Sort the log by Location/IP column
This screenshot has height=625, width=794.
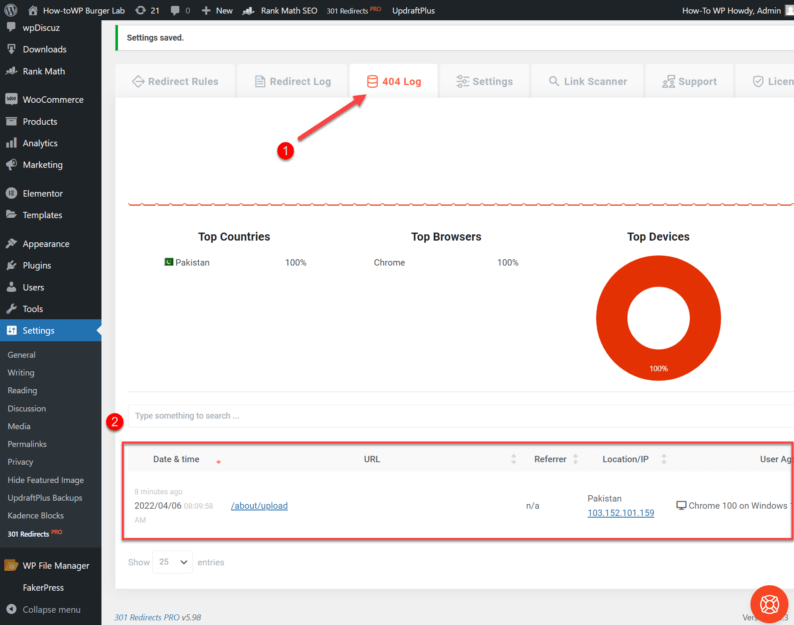point(625,459)
